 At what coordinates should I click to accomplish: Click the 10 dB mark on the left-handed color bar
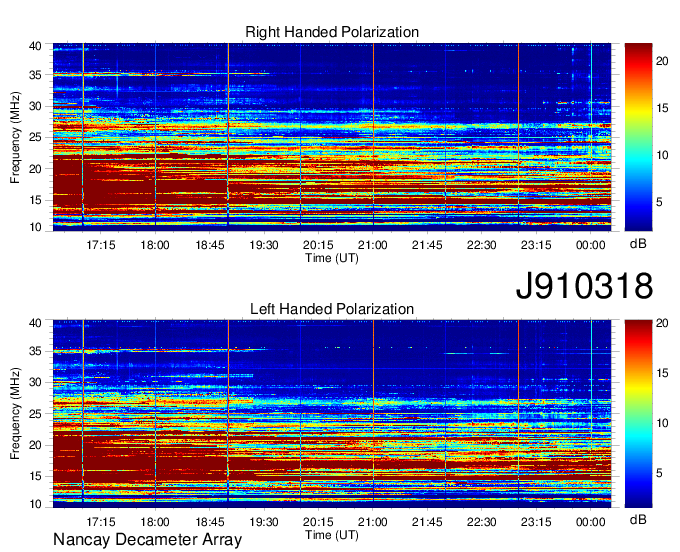click(x=662, y=423)
